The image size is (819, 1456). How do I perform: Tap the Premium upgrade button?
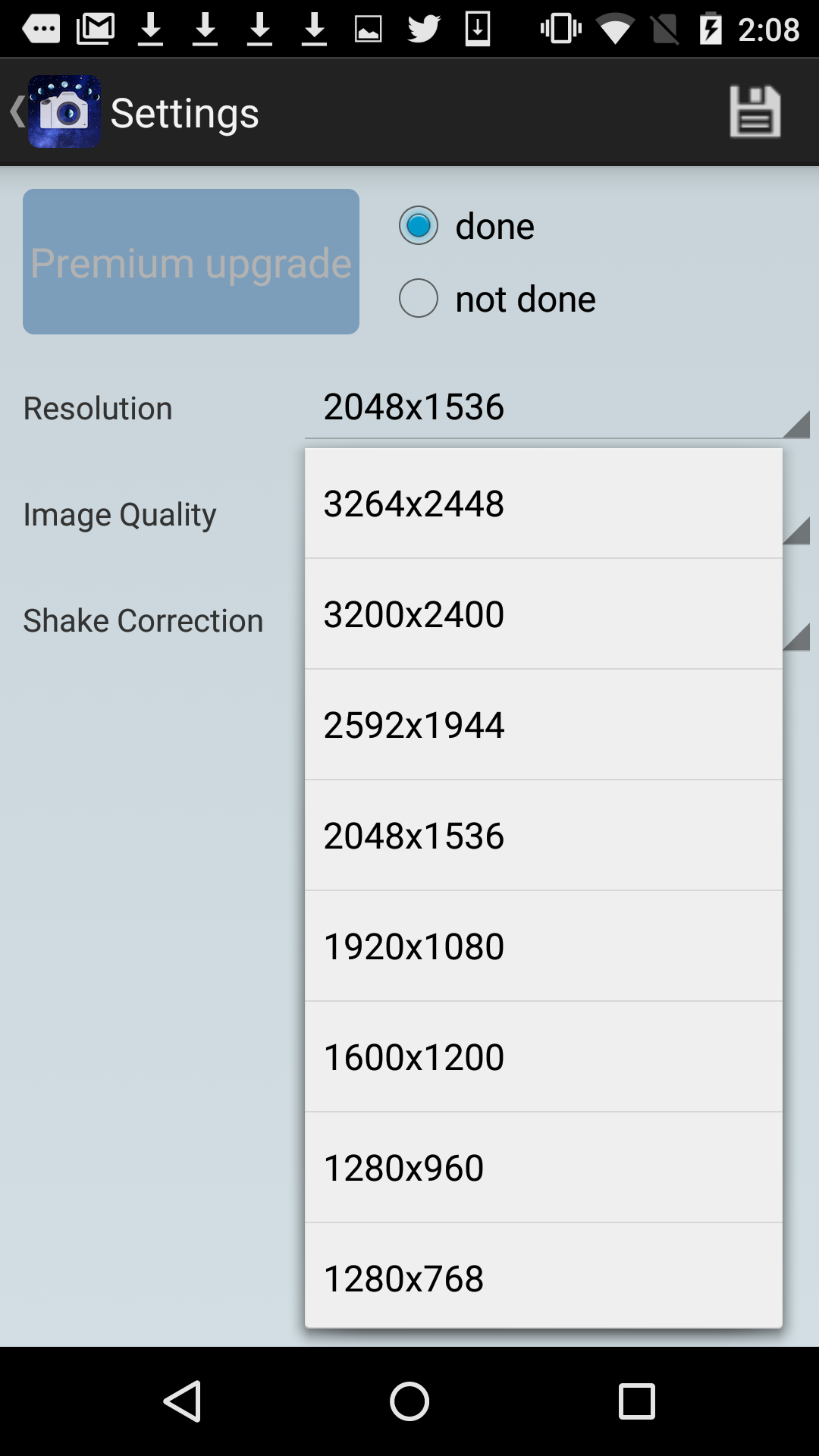click(191, 262)
